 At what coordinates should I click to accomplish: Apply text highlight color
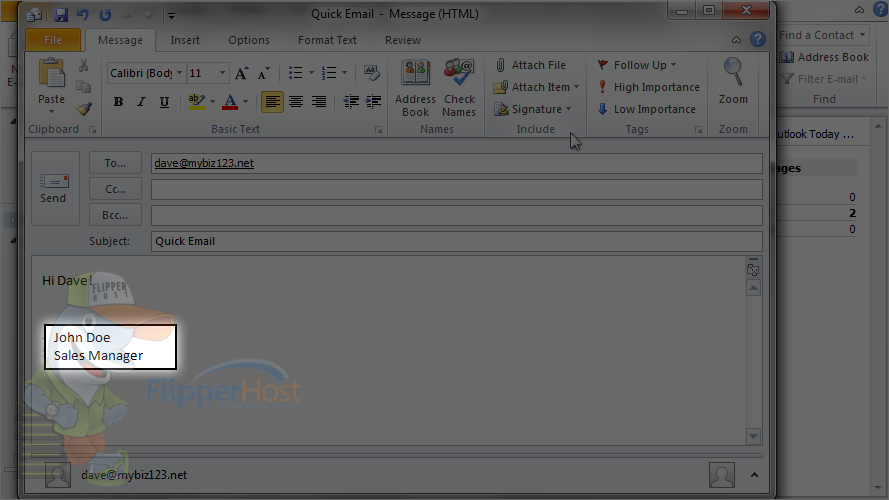coord(196,102)
